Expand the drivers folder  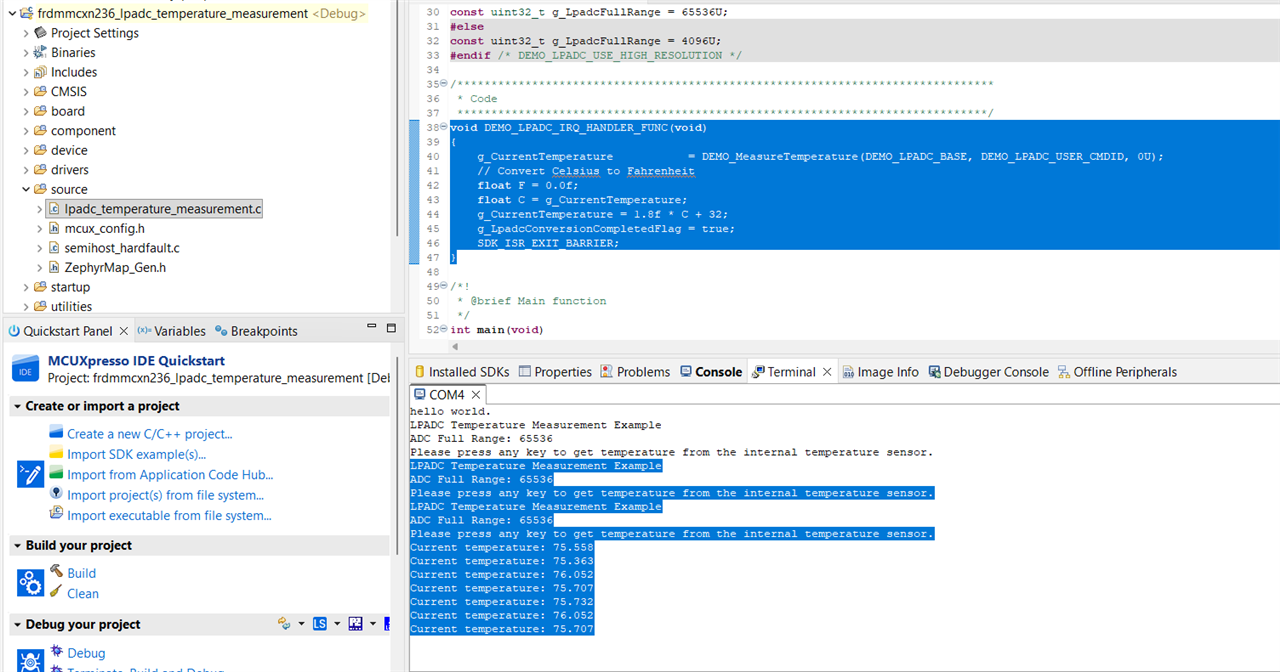tap(26, 170)
